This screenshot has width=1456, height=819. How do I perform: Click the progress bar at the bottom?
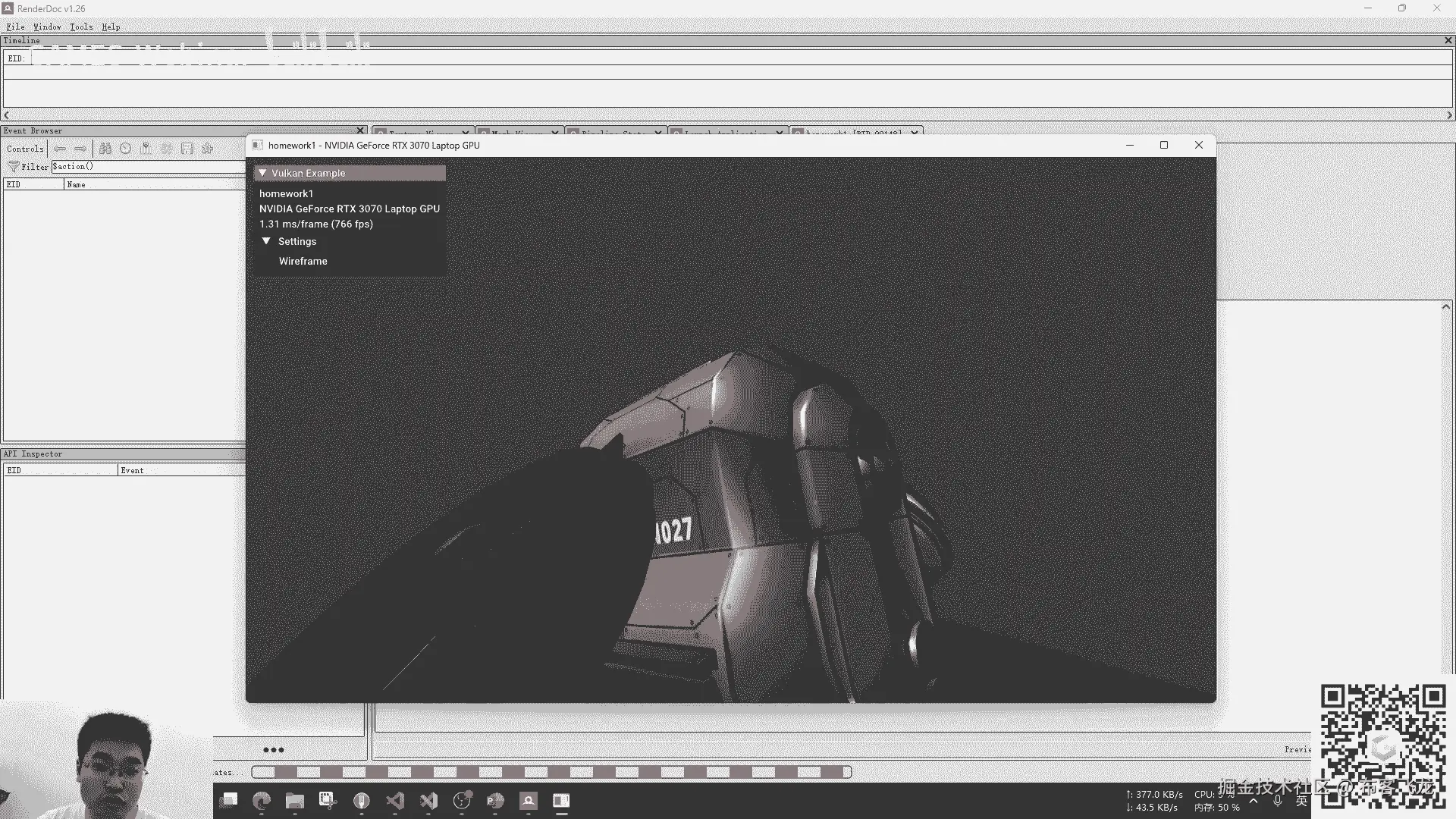click(x=551, y=772)
